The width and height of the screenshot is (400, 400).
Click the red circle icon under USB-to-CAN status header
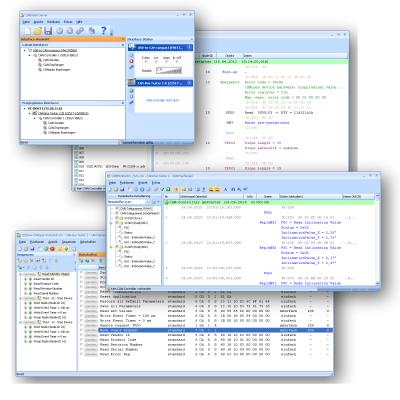tap(131, 61)
